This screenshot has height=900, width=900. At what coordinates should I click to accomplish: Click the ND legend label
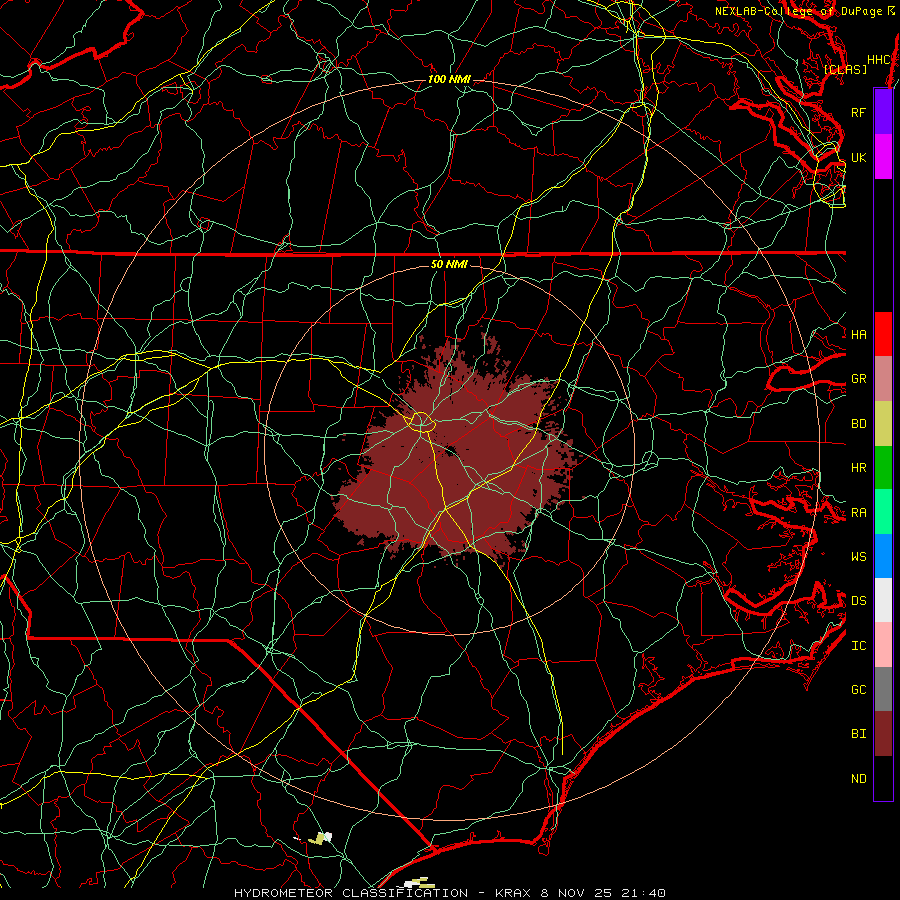click(x=859, y=779)
